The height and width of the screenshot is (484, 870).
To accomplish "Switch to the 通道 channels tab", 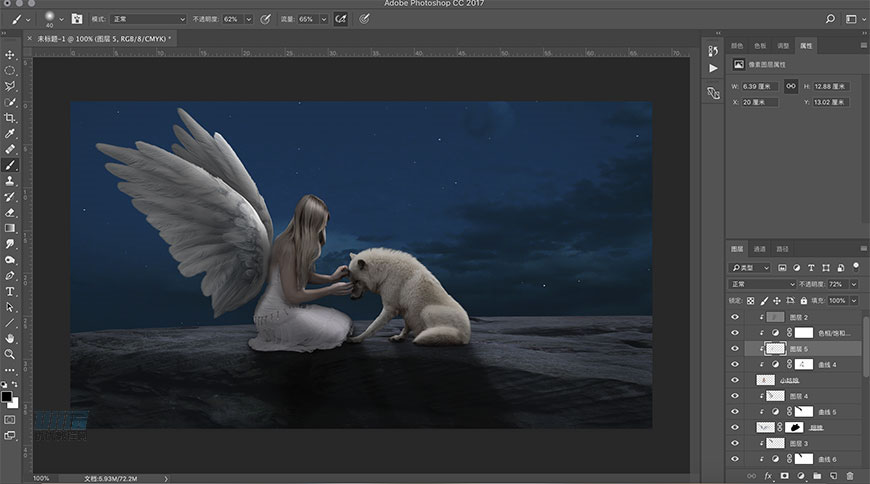I will click(x=760, y=249).
